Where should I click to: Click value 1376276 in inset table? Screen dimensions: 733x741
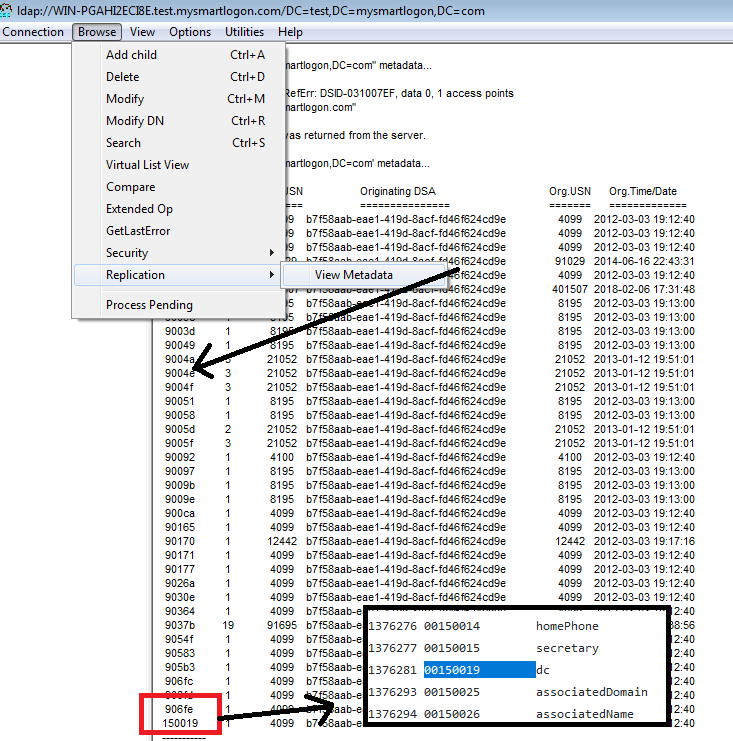pyautogui.click(x=392, y=626)
